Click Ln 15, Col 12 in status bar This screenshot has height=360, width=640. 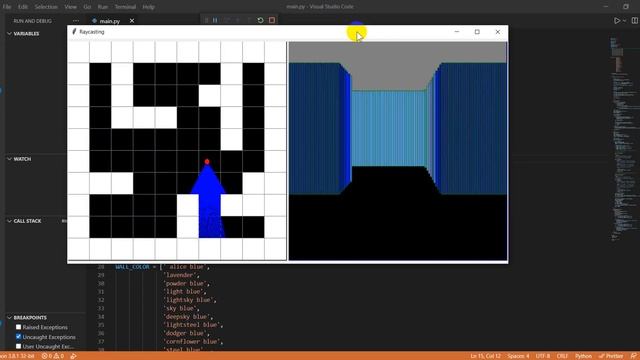click(x=485, y=356)
